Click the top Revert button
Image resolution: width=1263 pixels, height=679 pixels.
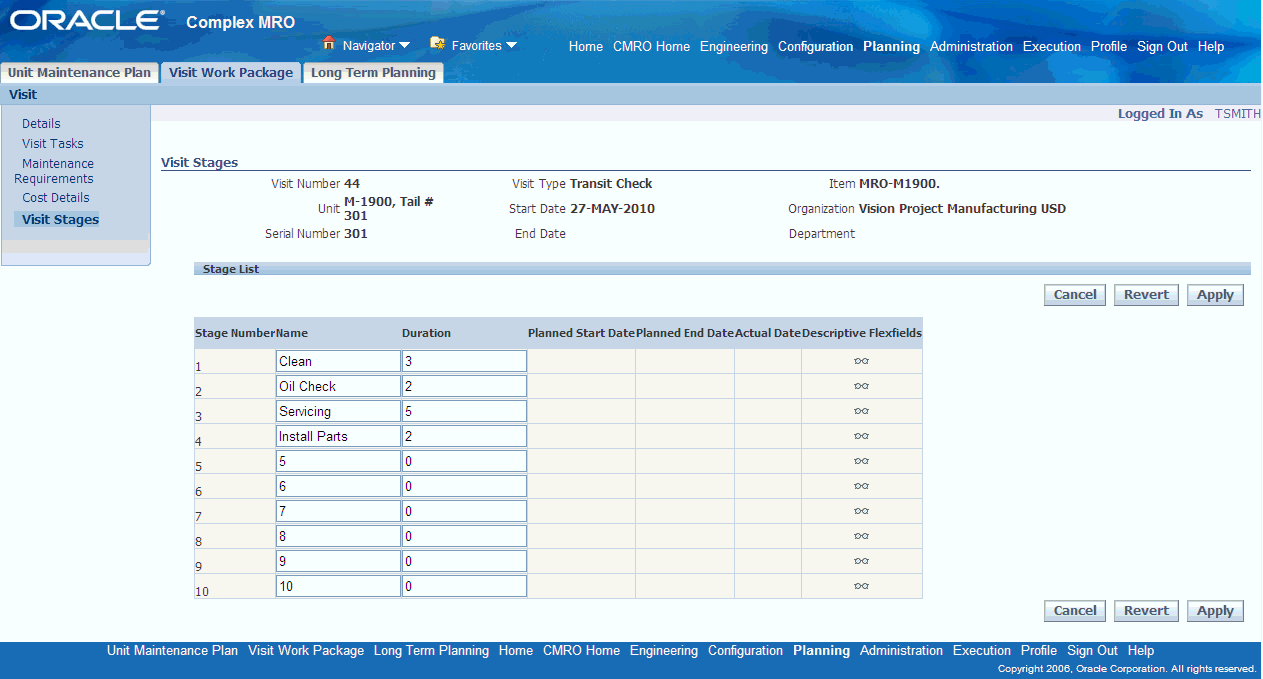(x=1146, y=295)
